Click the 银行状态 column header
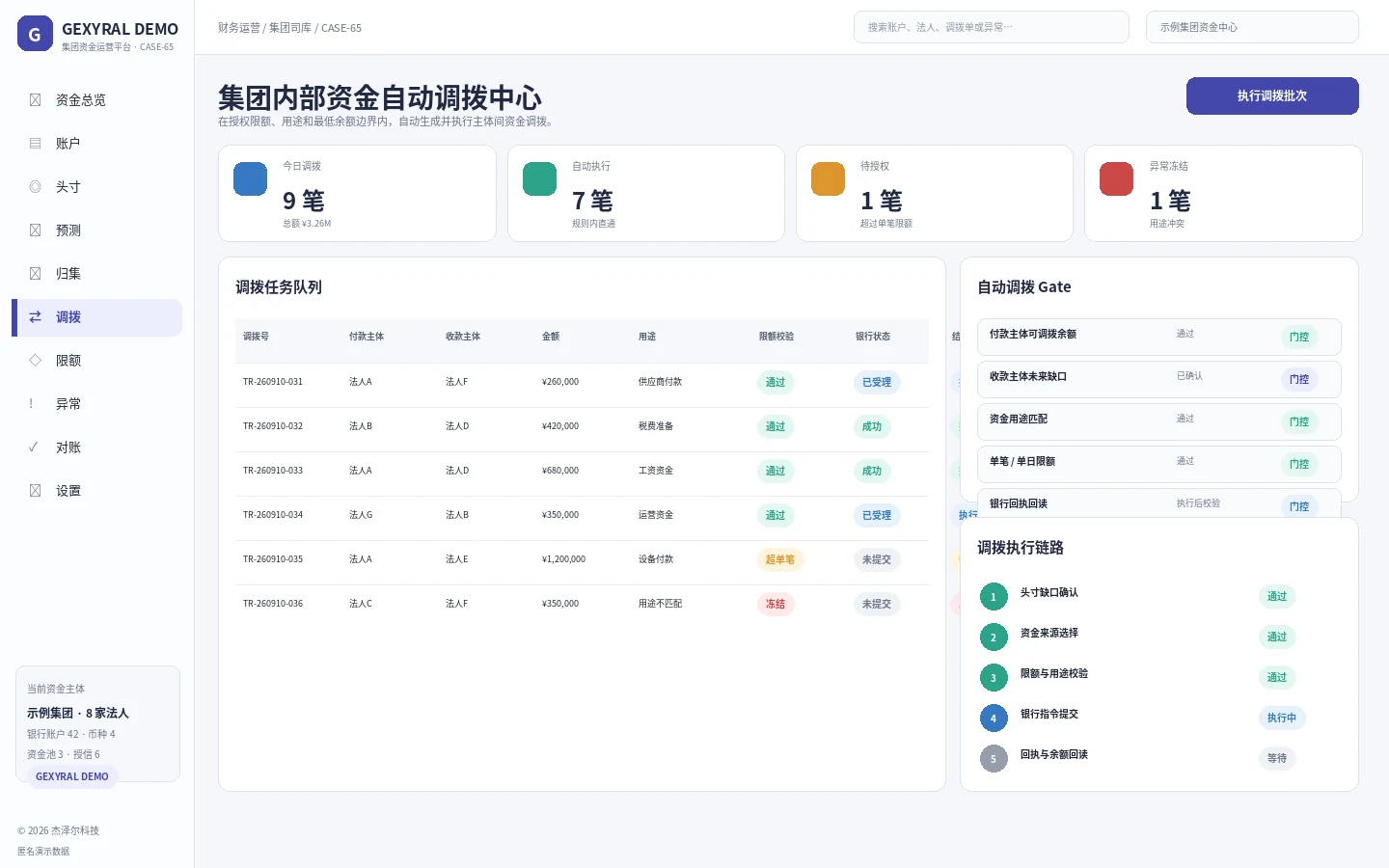 click(873, 337)
